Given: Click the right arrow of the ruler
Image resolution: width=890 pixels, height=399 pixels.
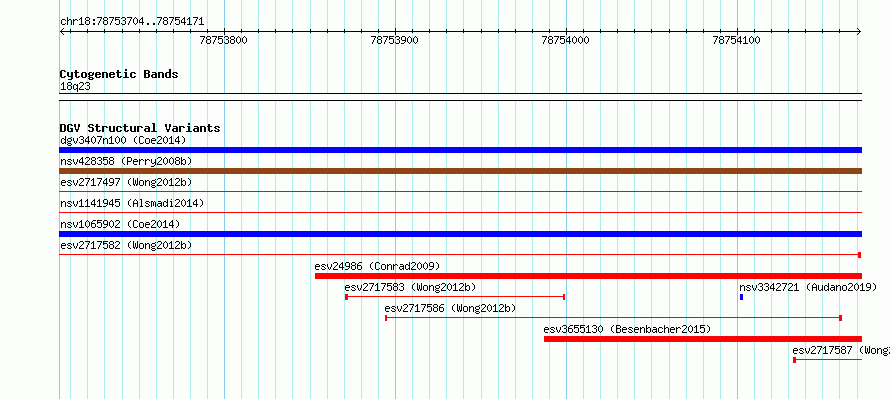Looking at the screenshot, I should 859,32.
